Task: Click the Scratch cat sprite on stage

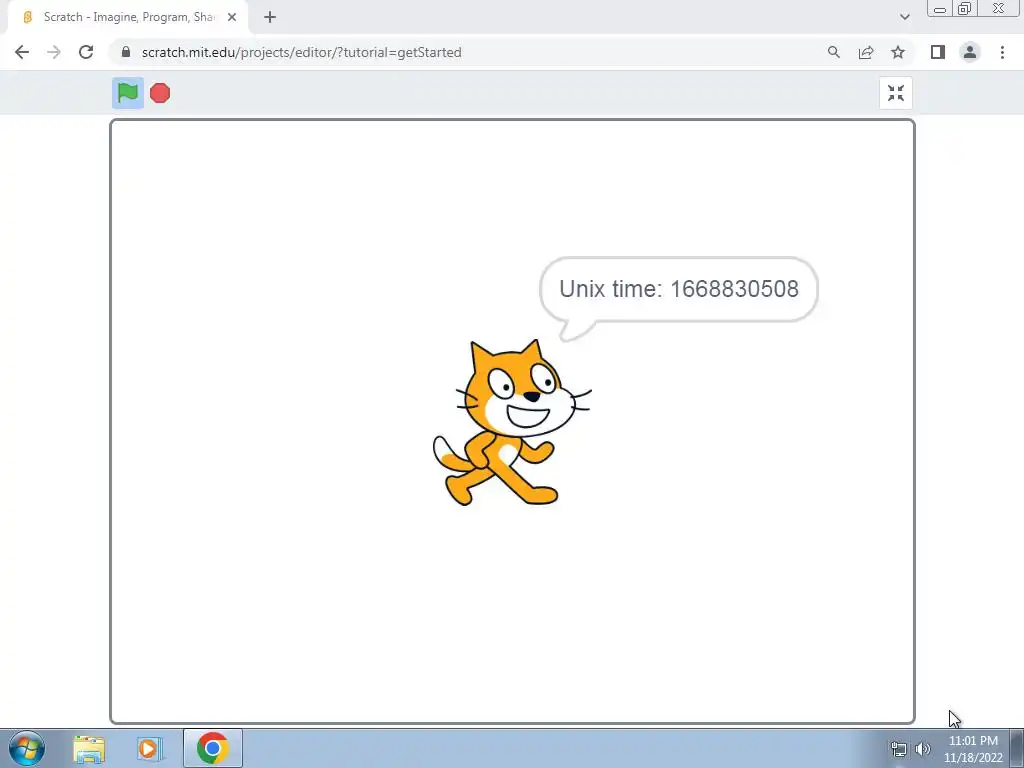Action: point(511,423)
